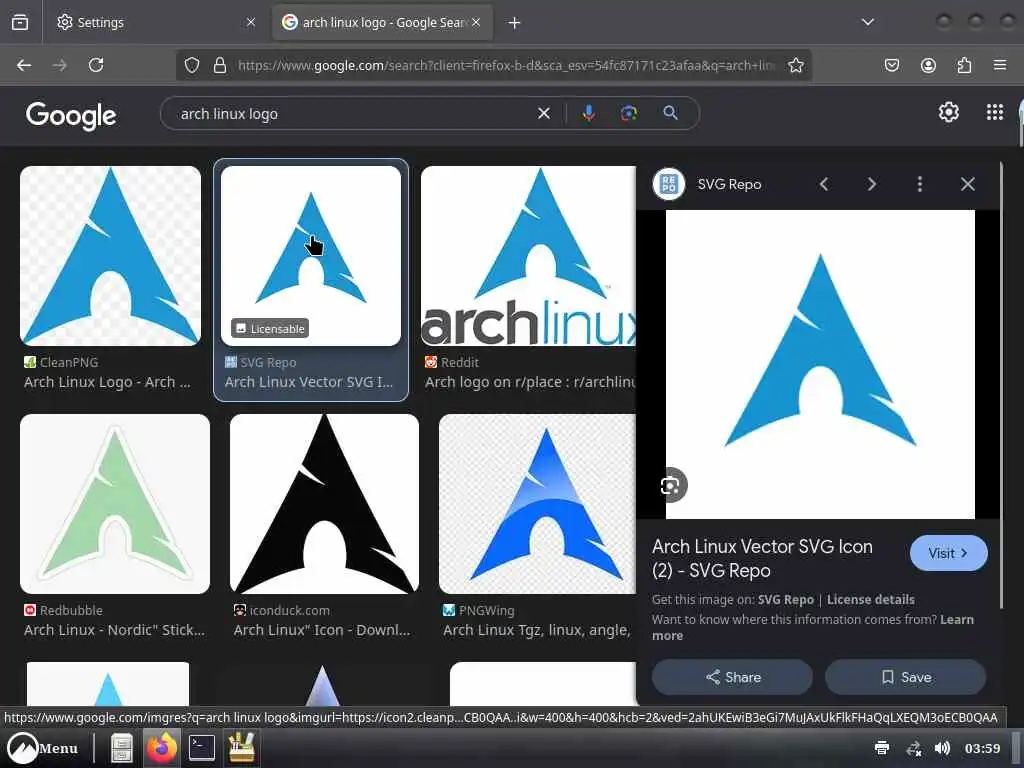Open the Google apps grid
Viewport: 1024px width, 768px height.
(995, 112)
